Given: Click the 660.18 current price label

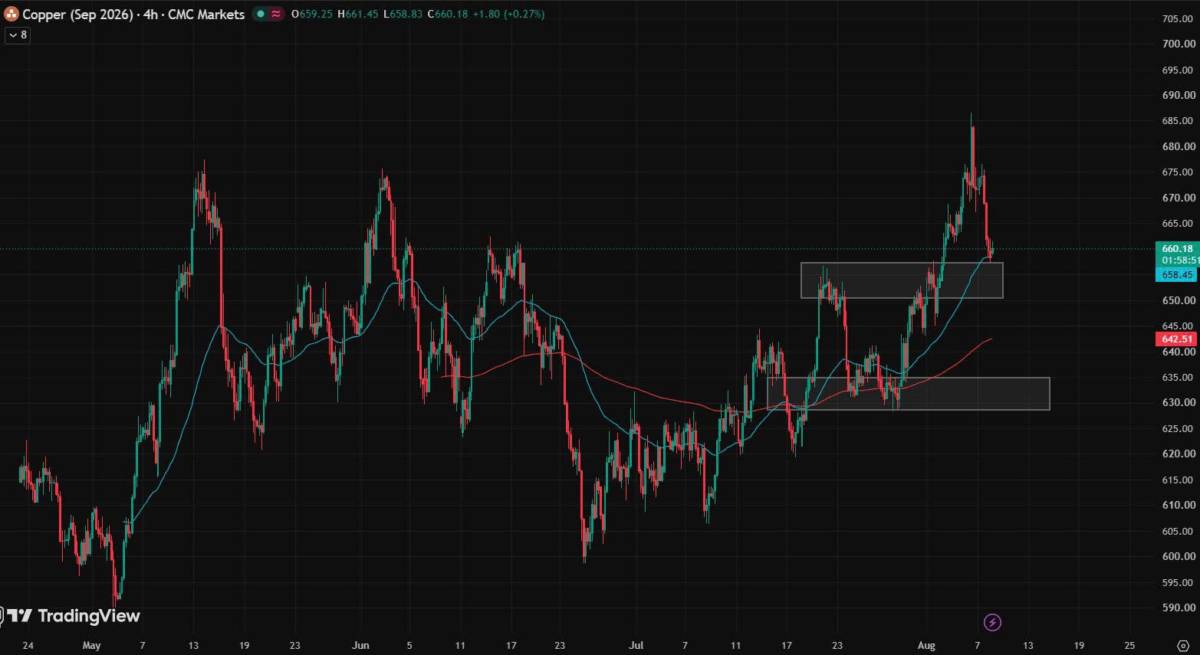Looking at the screenshot, I should 1177,248.
